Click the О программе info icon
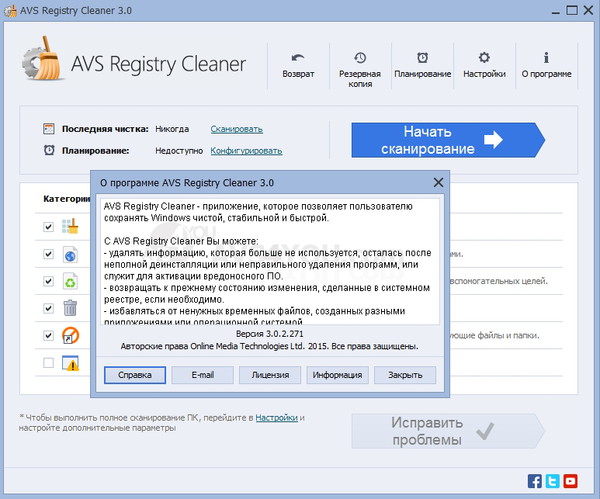 [546, 58]
